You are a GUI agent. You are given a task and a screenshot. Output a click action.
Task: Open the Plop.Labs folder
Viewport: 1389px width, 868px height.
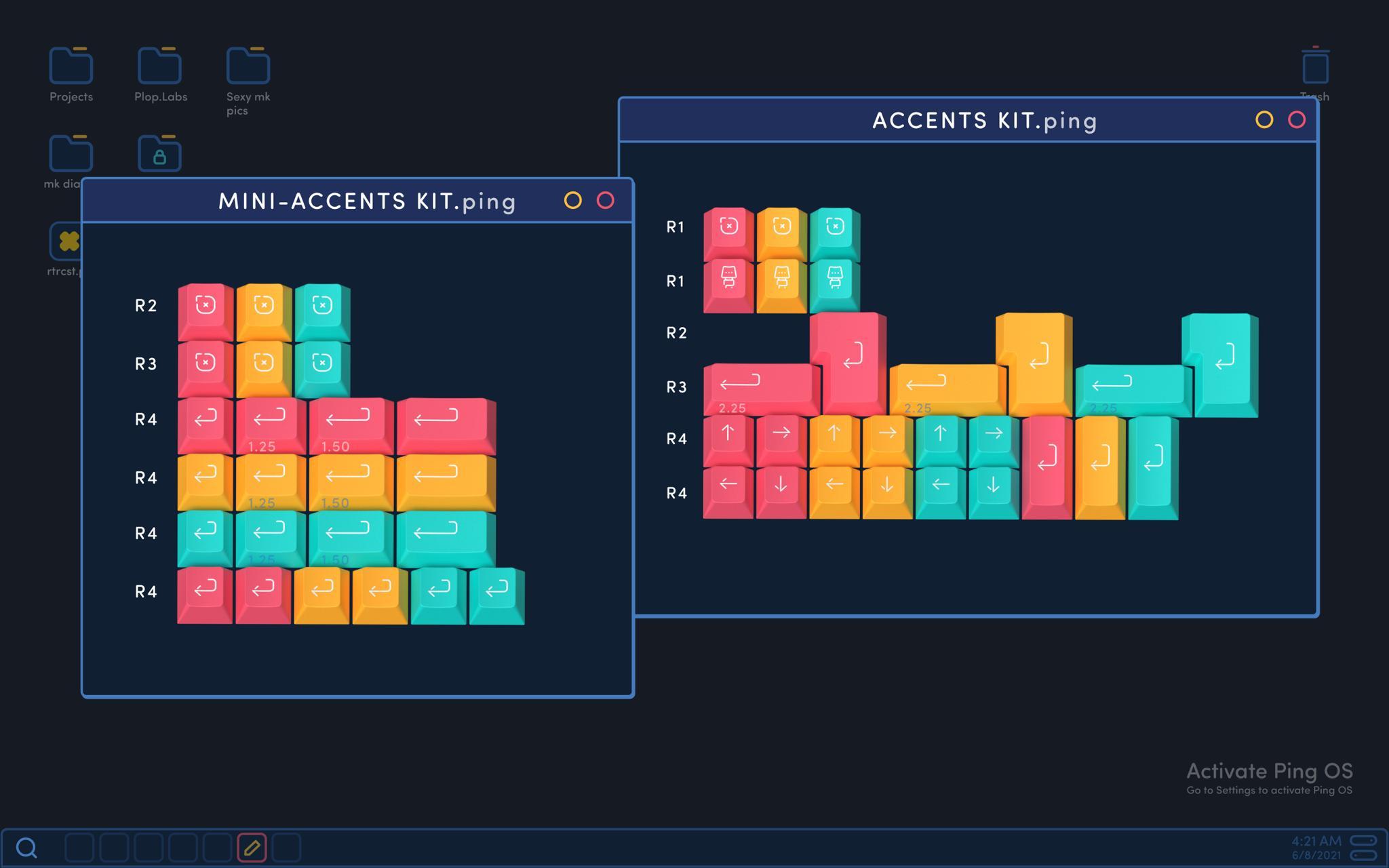159,67
